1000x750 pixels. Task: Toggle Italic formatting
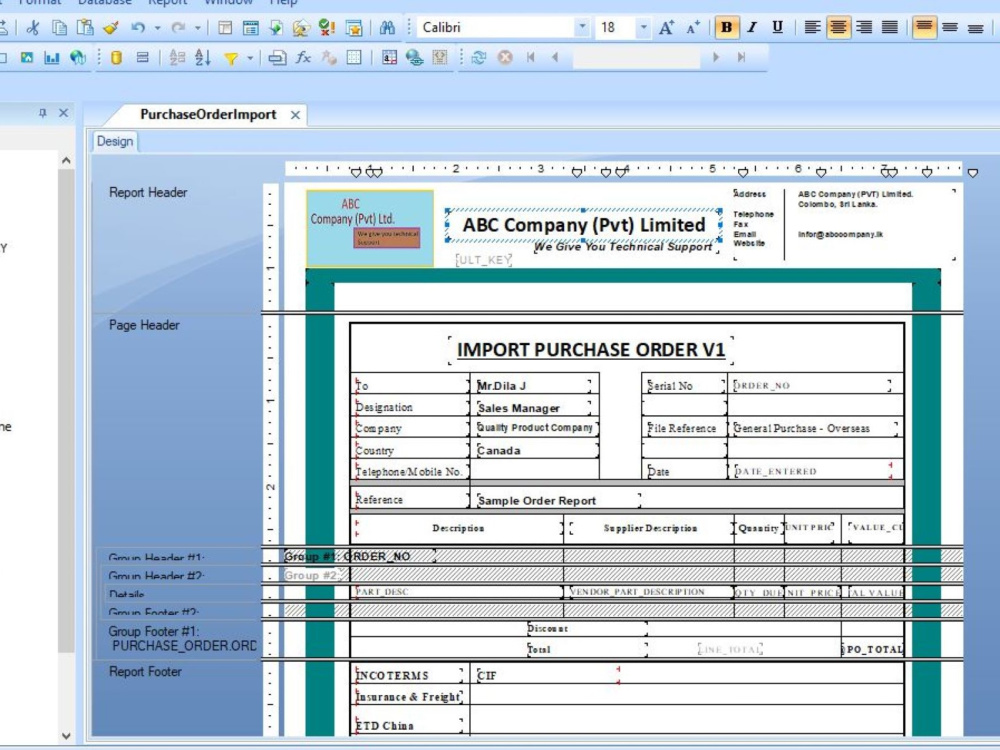[x=752, y=27]
